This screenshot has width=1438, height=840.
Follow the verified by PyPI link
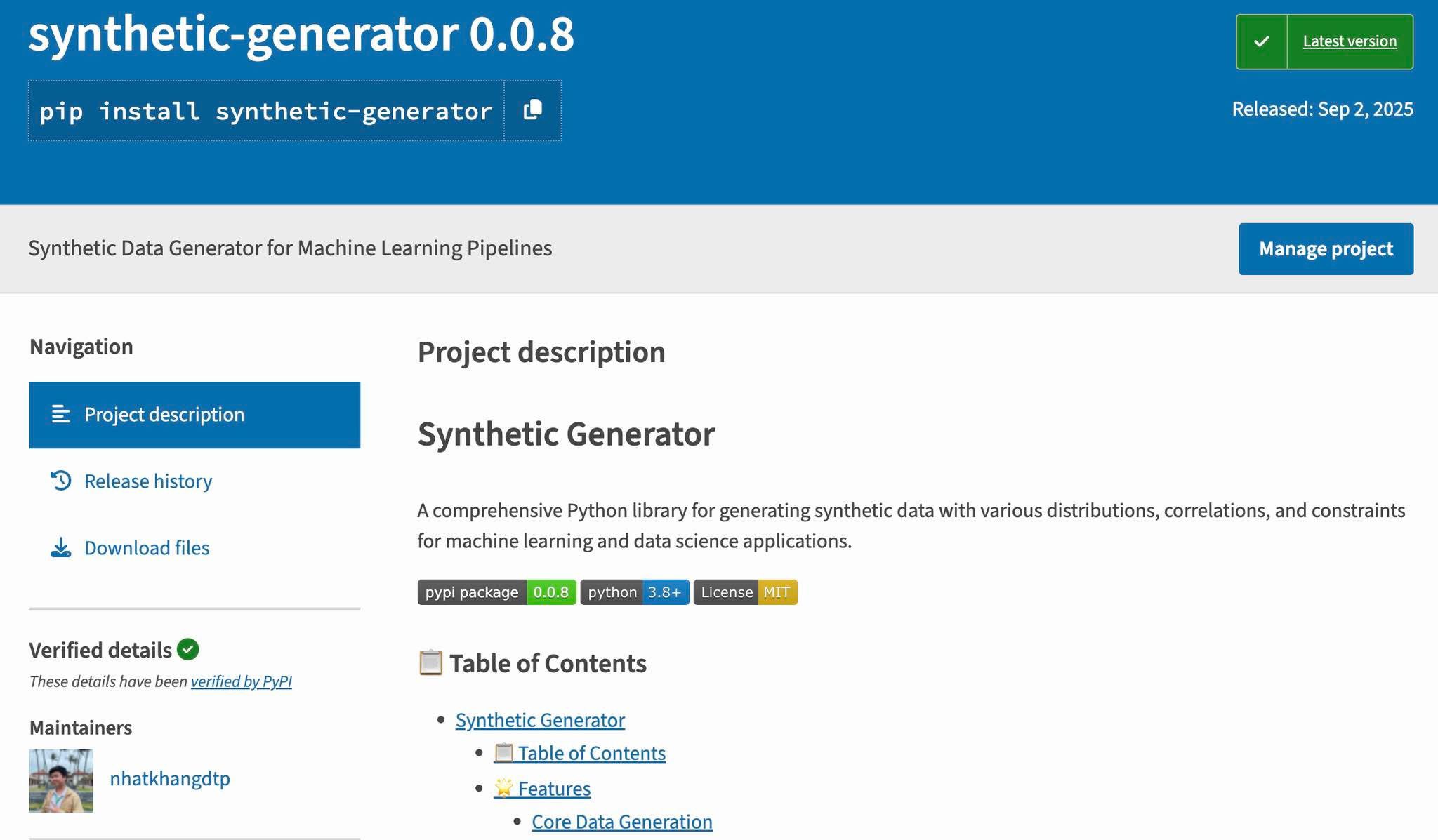(241, 681)
